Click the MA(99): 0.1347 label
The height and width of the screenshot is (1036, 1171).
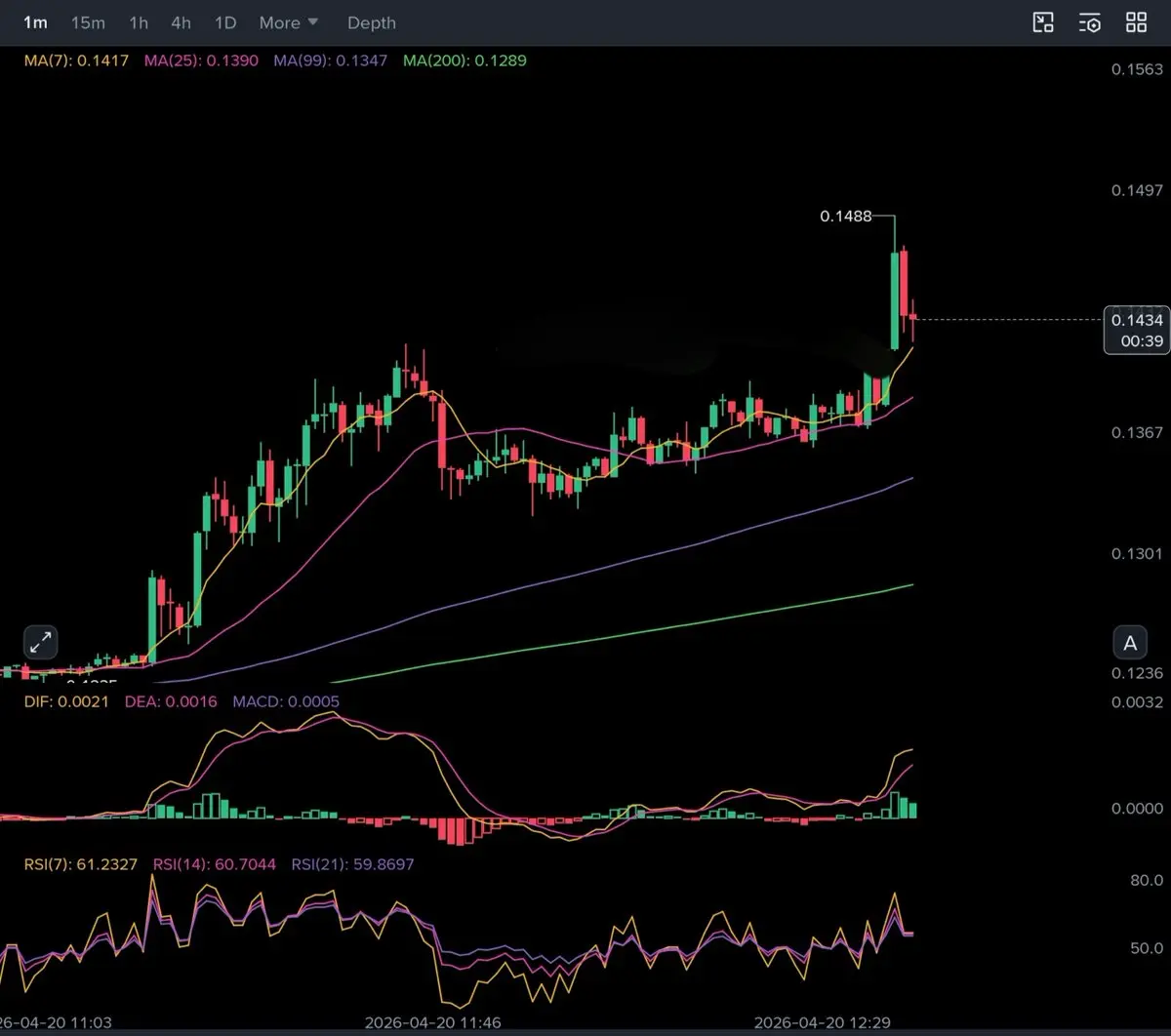coord(330,60)
